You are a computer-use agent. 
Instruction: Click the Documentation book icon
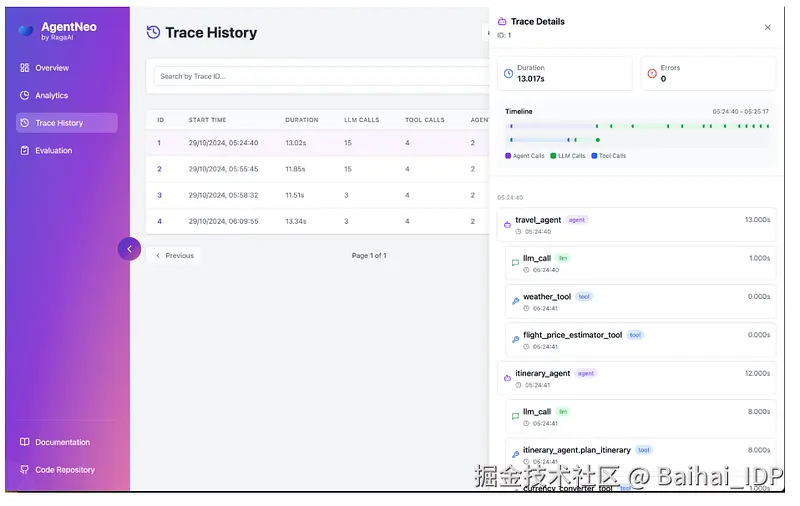point(24,442)
